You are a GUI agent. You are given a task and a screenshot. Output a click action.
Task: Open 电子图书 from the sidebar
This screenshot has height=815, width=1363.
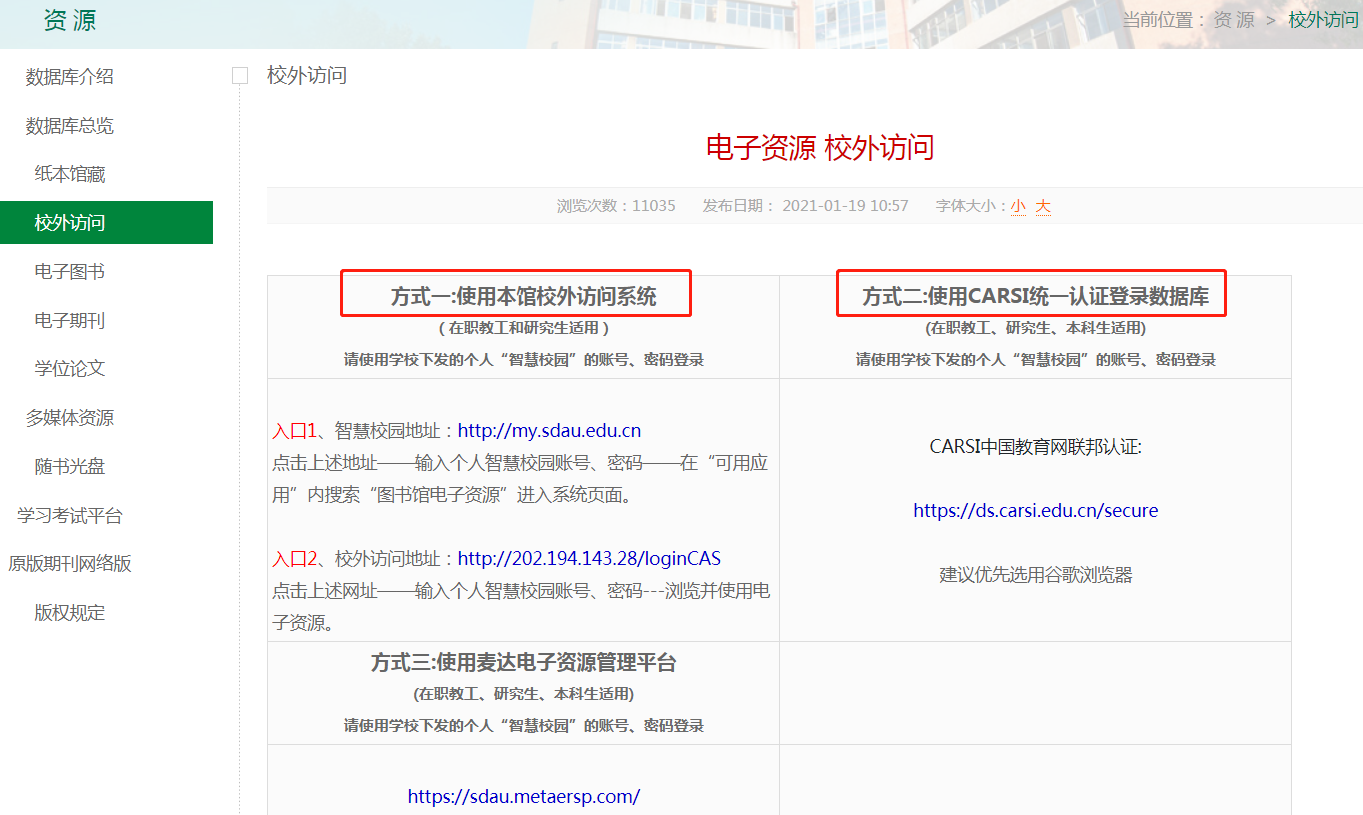click(69, 271)
